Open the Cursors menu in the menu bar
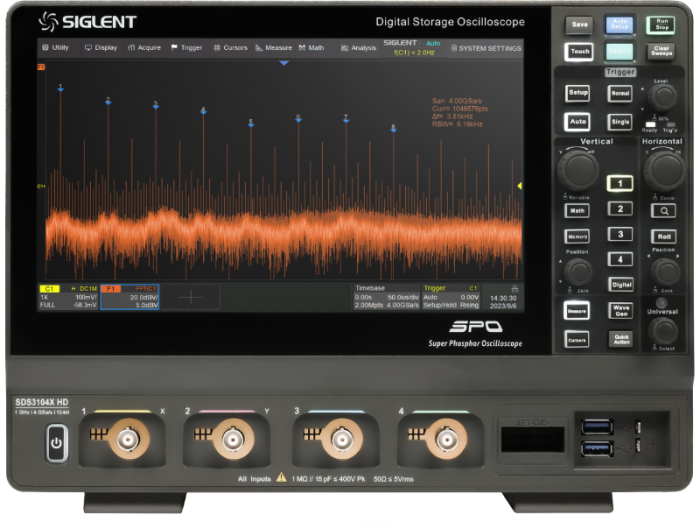 pyautogui.click(x=230, y=48)
